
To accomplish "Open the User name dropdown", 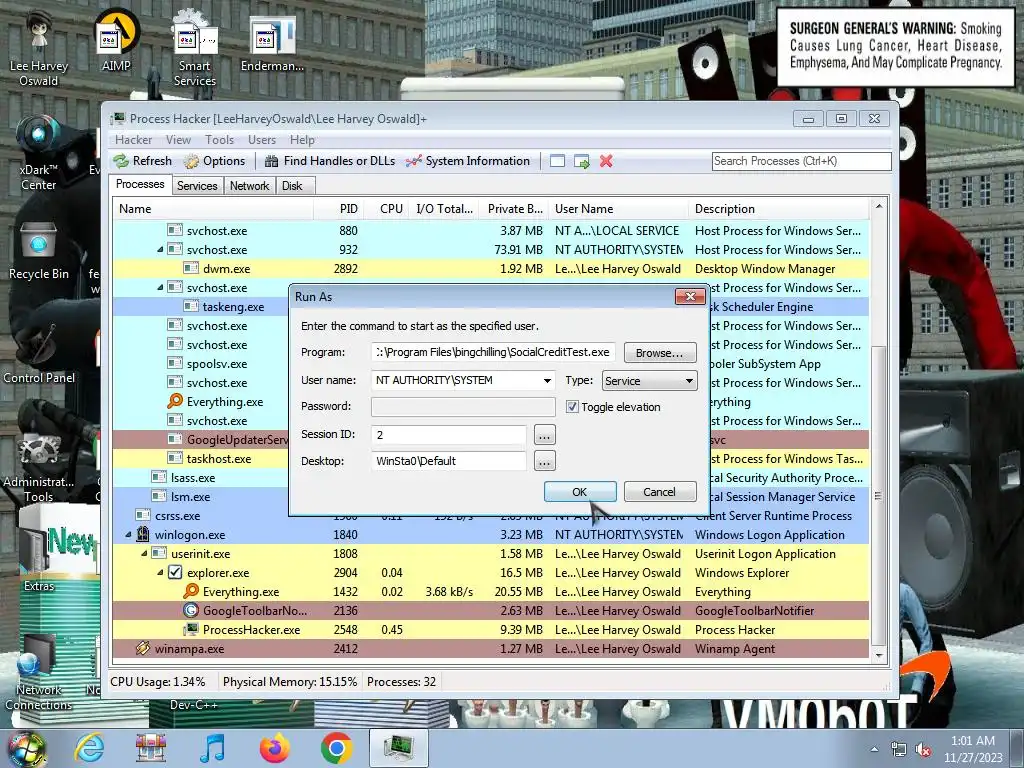I will pyautogui.click(x=547, y=381).
